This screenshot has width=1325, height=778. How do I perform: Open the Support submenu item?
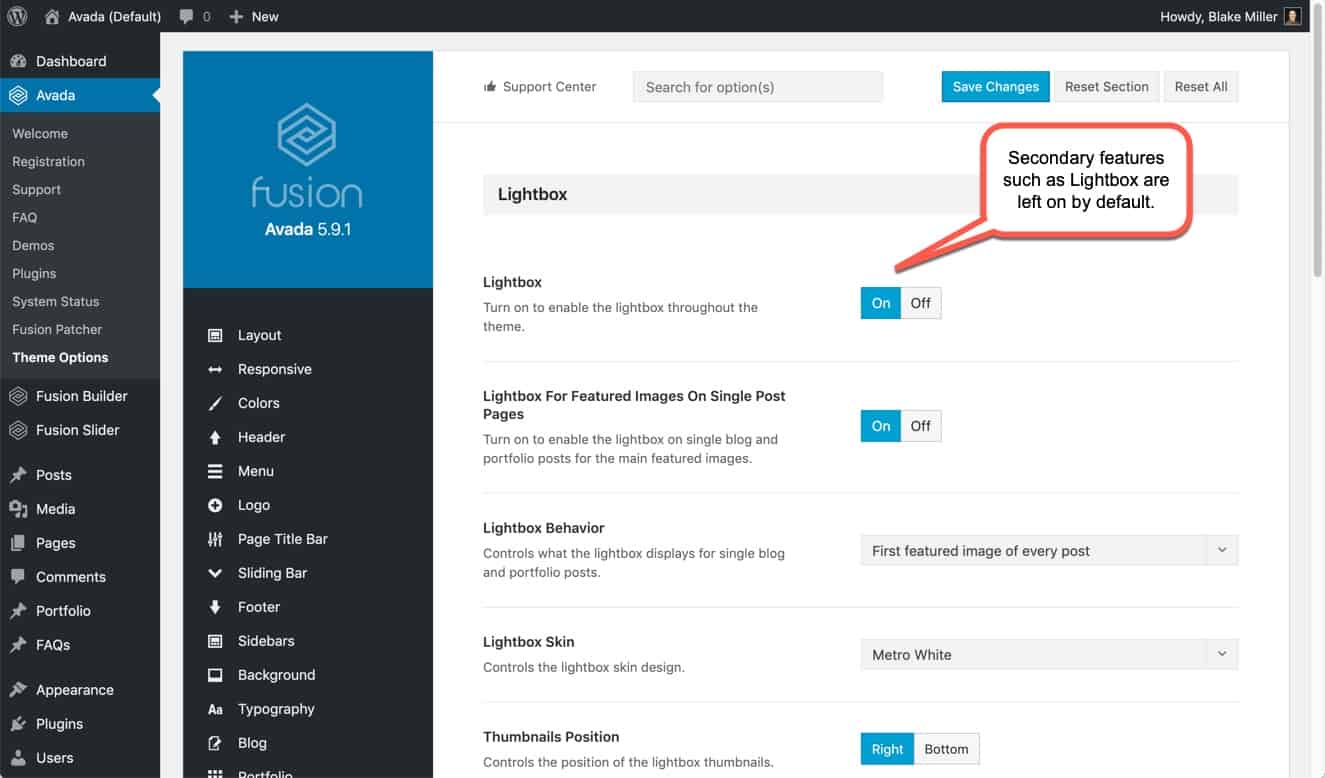pyautogui.click(x=36, y=189)
